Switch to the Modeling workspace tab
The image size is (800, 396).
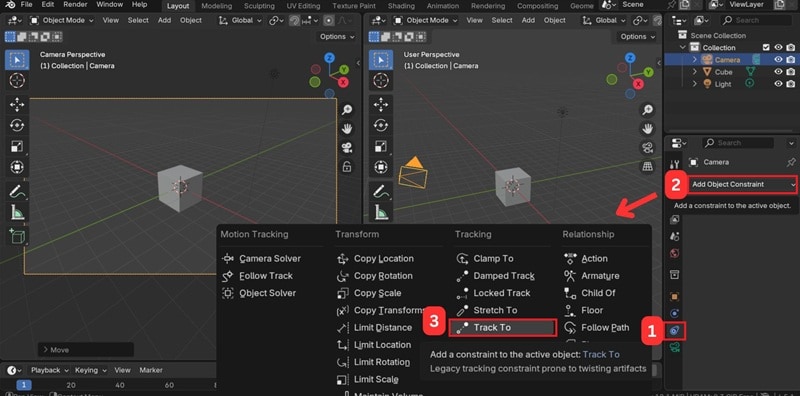pyautogui.click(x=216, y=6)
